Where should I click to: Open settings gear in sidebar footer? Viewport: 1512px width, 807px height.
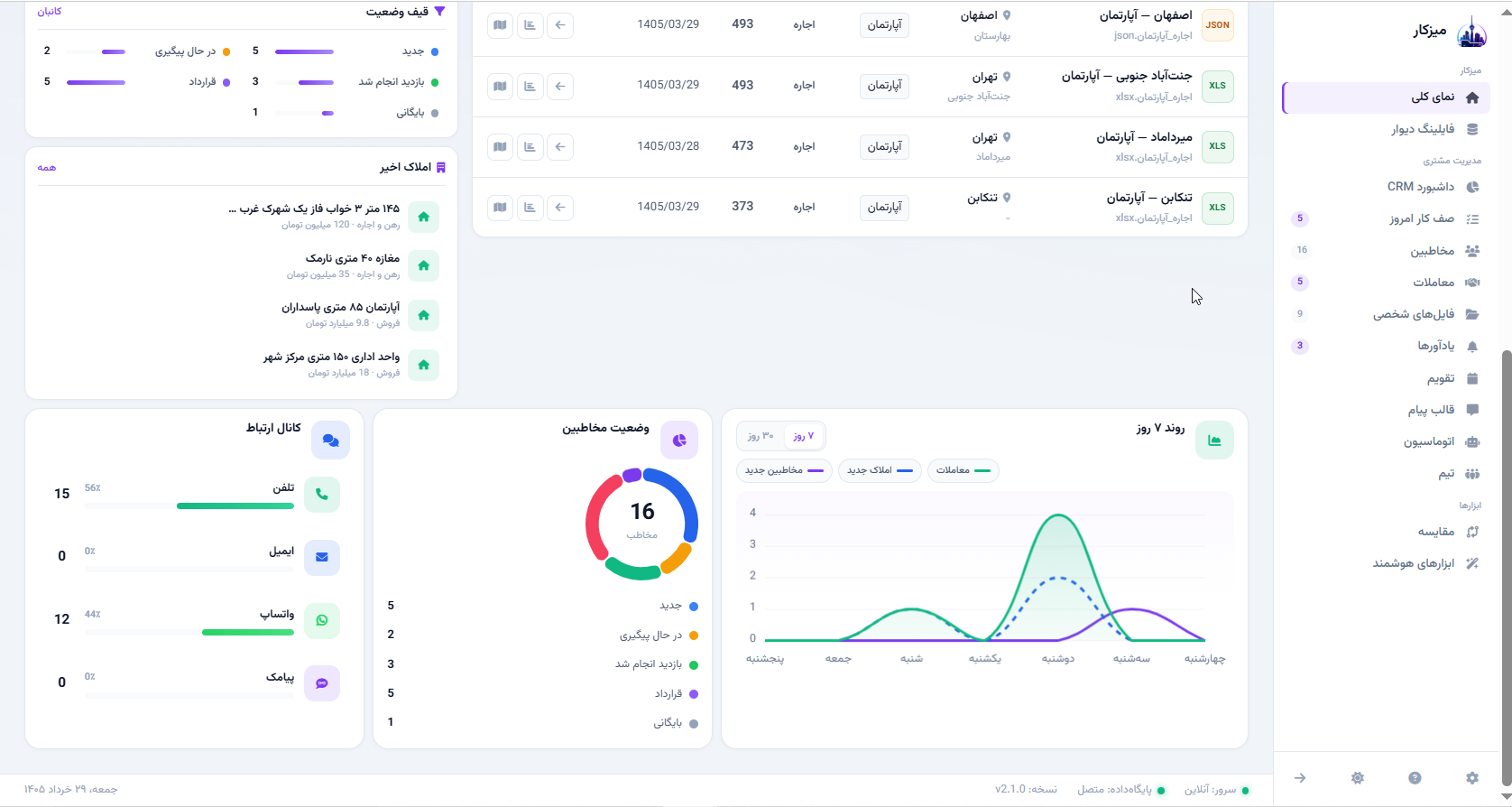pyautogui.click(x=1472, y=778)
